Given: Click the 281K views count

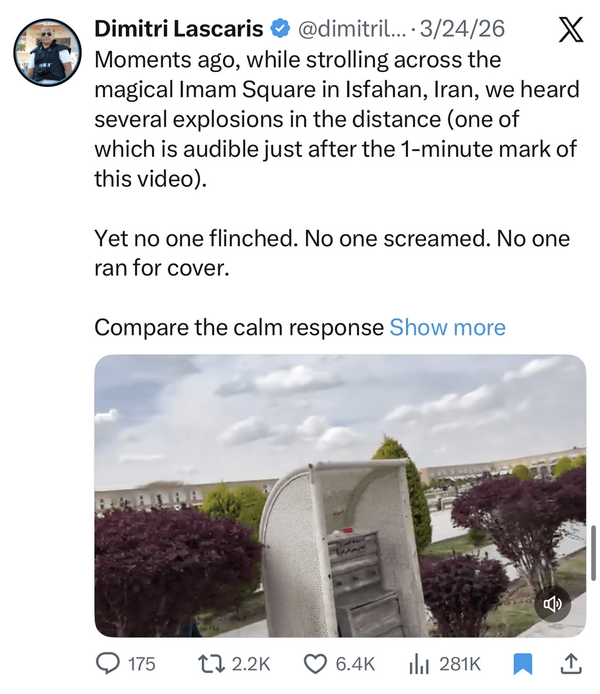Looking at the screenshot, I should click(x=460, y=664).
